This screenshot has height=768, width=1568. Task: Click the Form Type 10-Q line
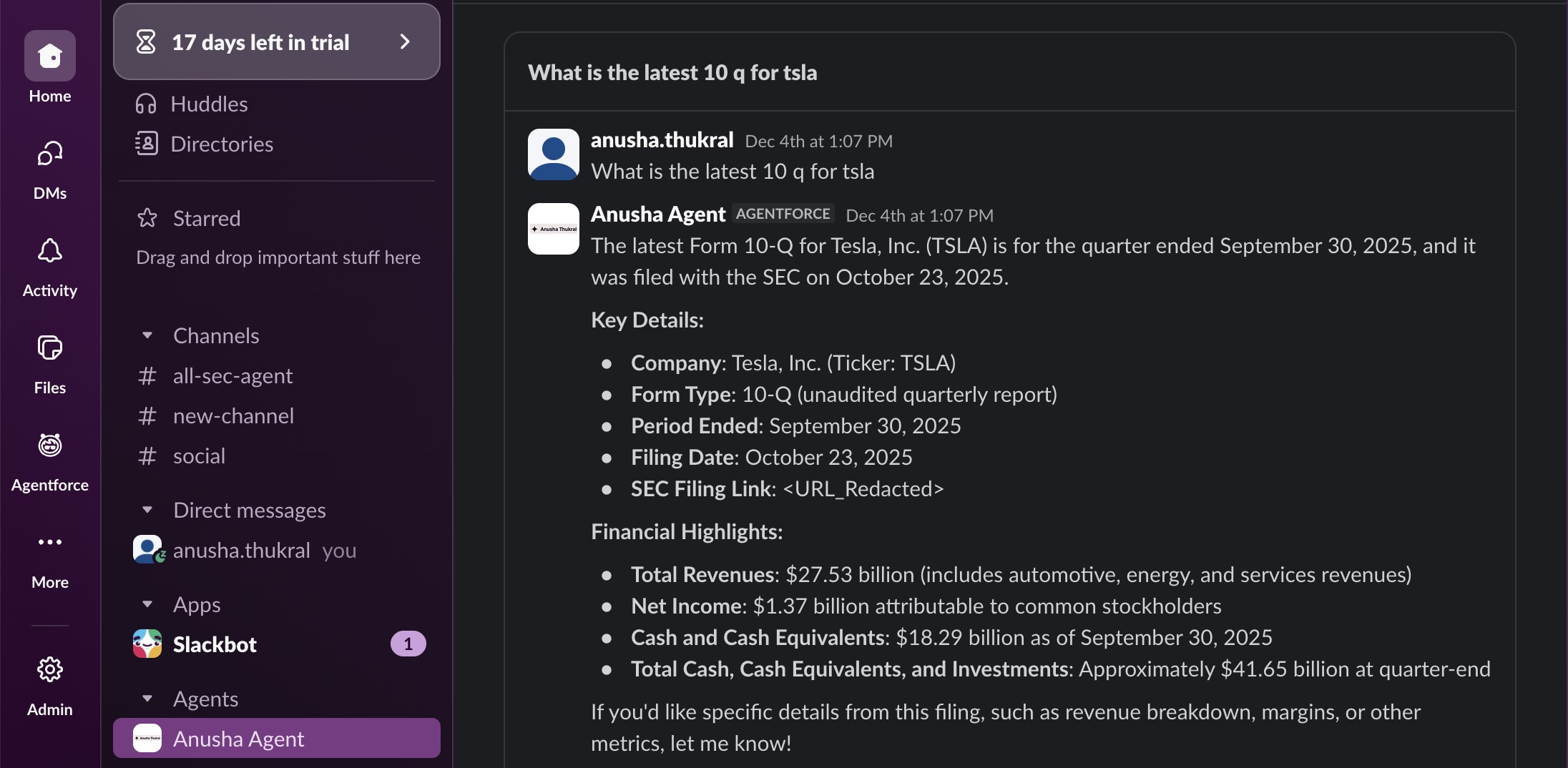(x=844, y=394)
